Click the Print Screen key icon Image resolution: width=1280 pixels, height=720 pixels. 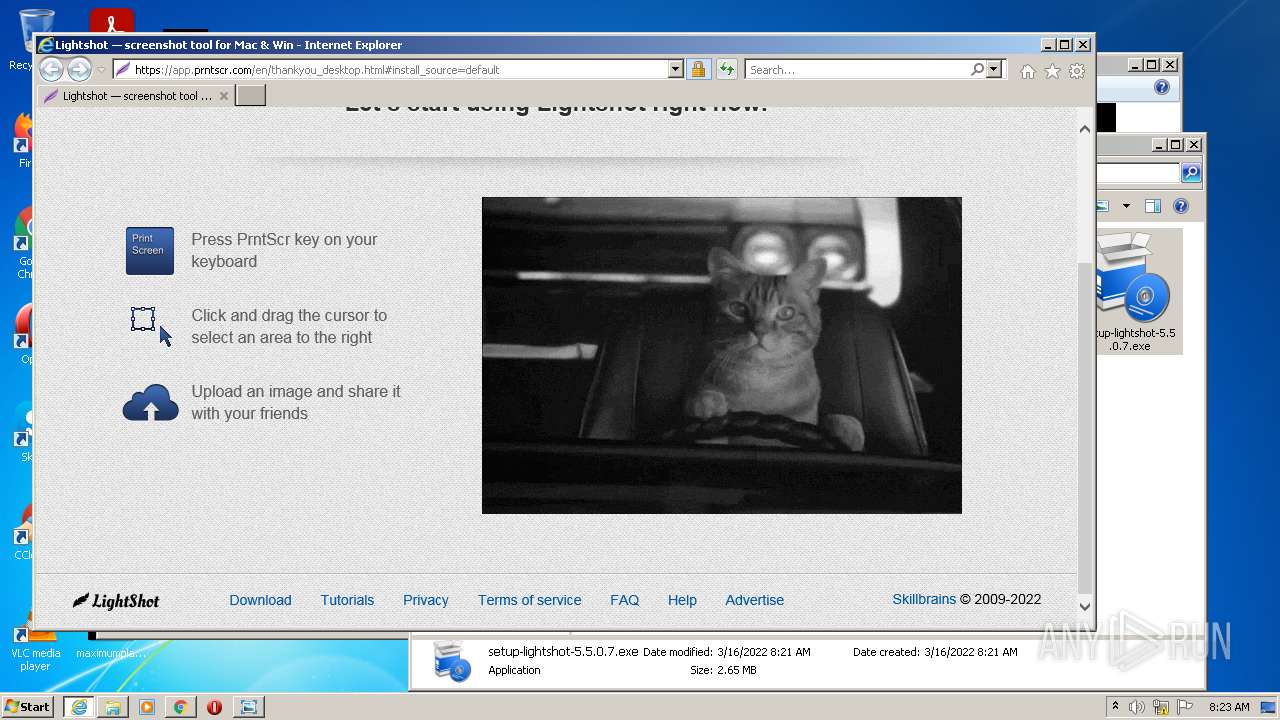tap(150, 250)
